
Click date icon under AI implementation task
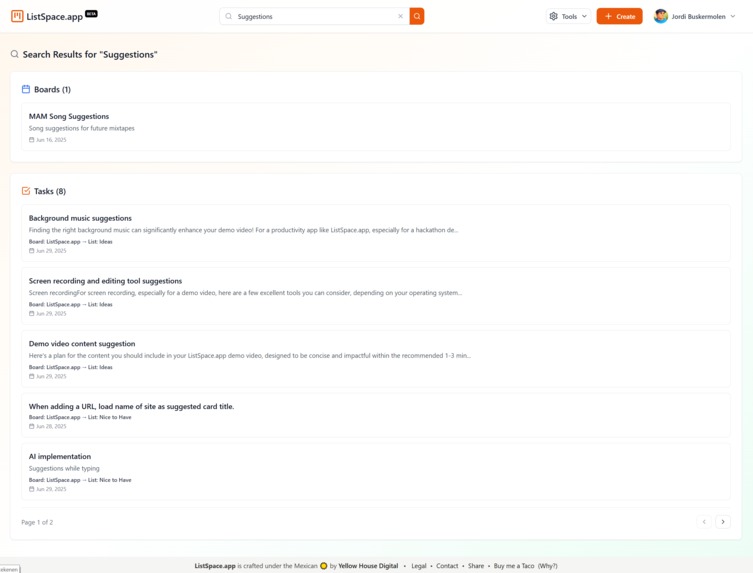pos(32,489)
